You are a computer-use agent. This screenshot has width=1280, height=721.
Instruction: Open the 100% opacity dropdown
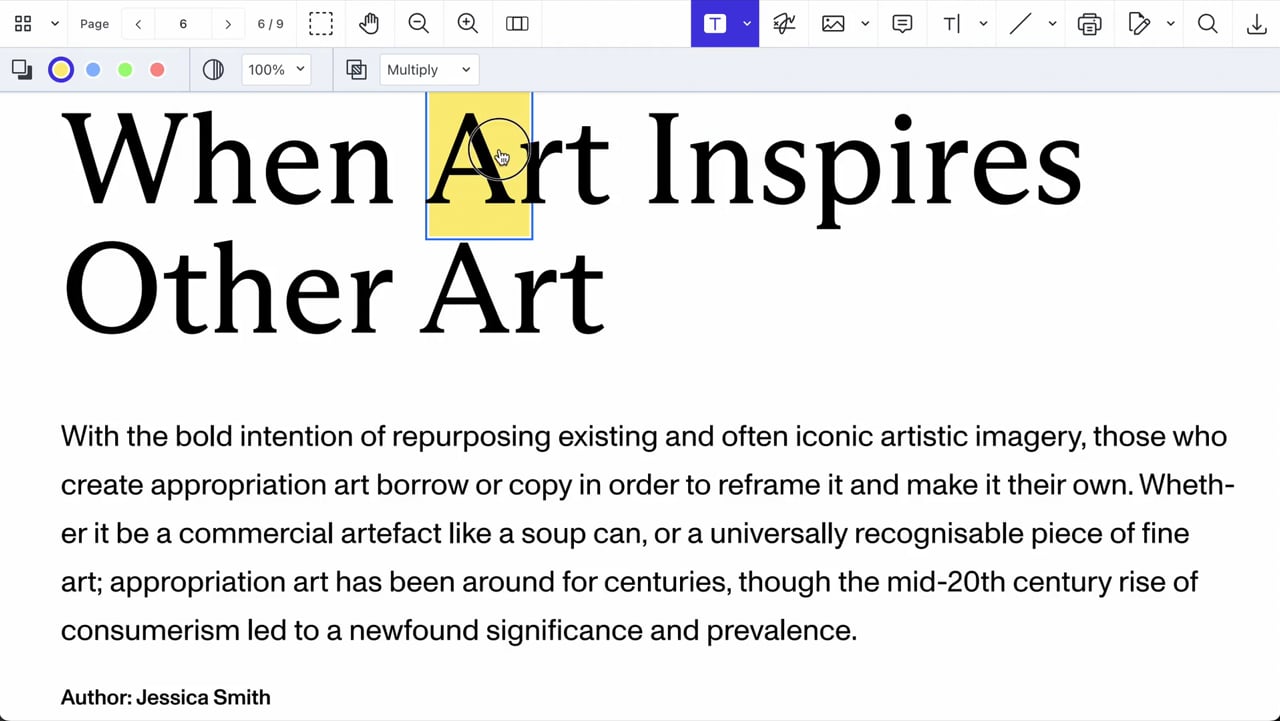click(x=276, y=70)
